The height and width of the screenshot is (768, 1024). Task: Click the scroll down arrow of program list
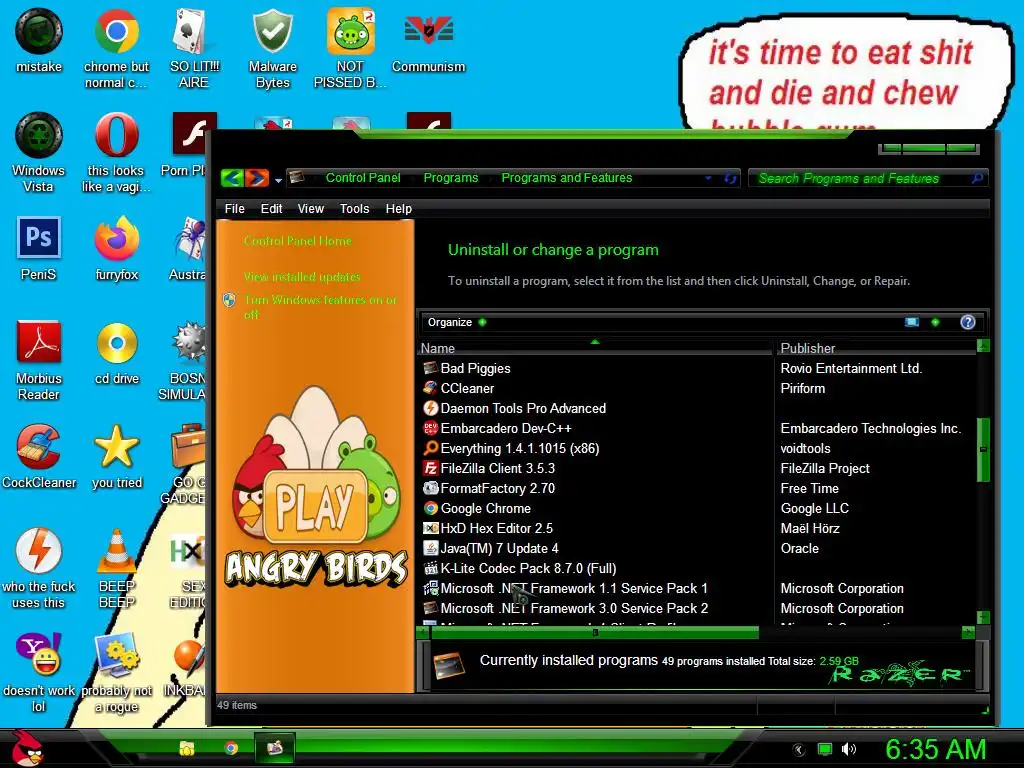tap(983, 617)
